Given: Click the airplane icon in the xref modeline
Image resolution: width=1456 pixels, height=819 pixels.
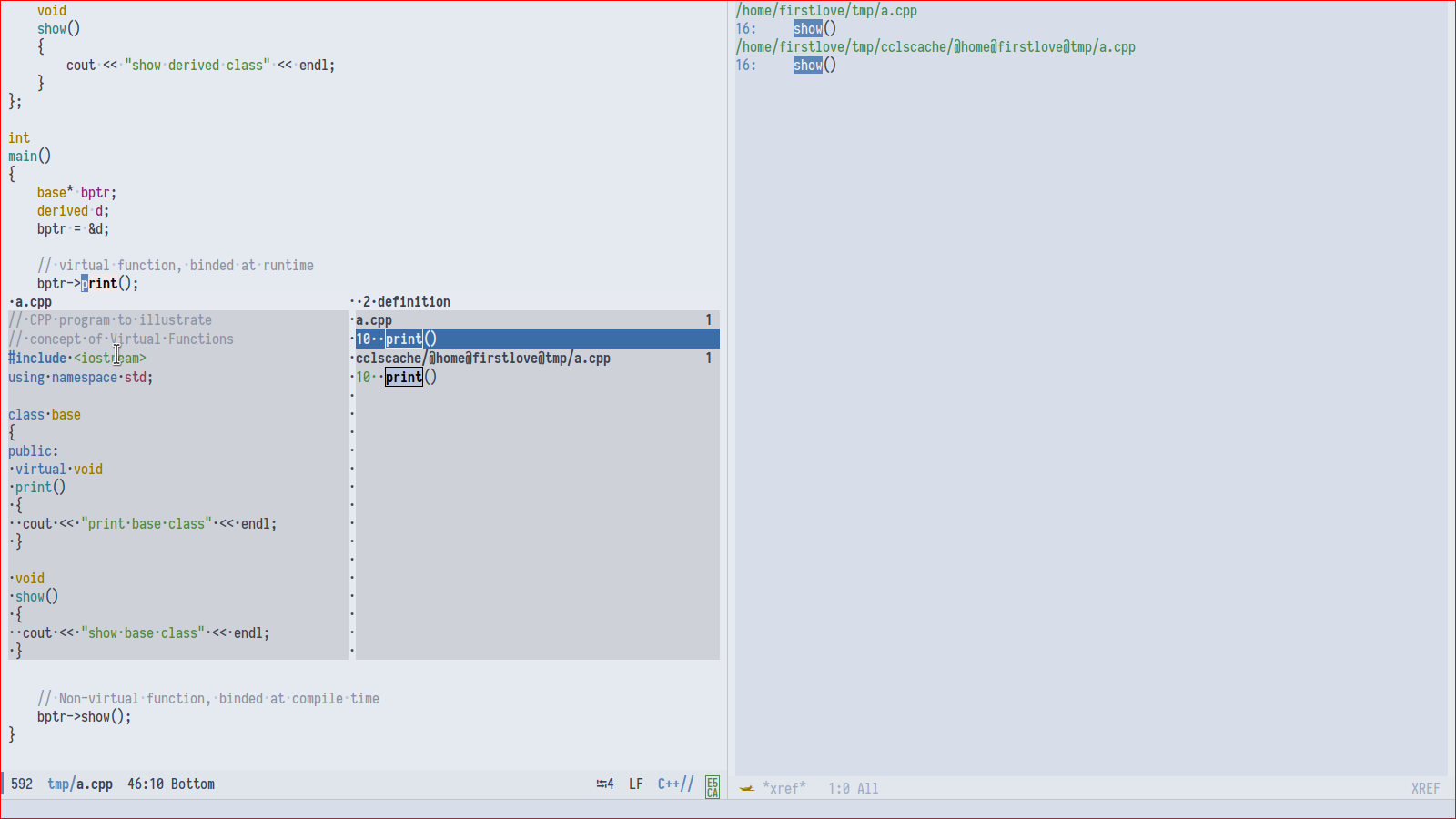Looking at the screenshot, I should click(x=746, y=788).
